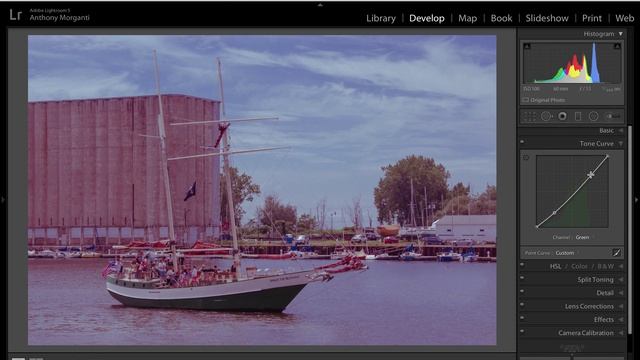
Task: Click the Lightroom Lr logo
Action: click(x=16, y=16)
